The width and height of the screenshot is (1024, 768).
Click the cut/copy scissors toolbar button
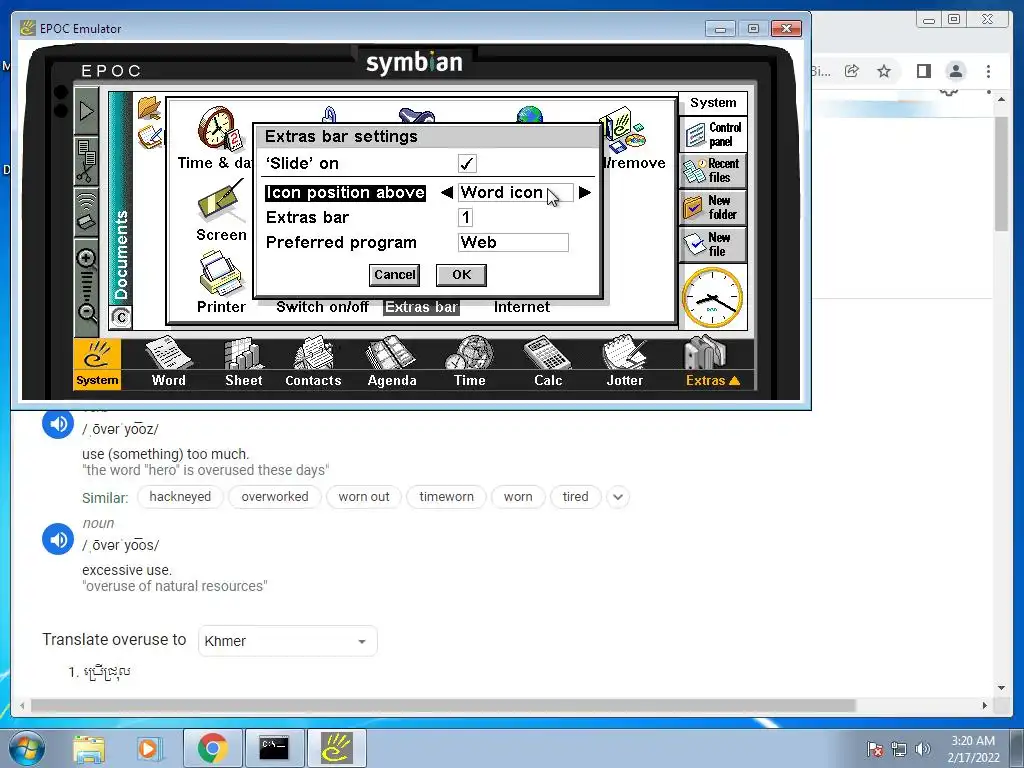tap(87, 161)
